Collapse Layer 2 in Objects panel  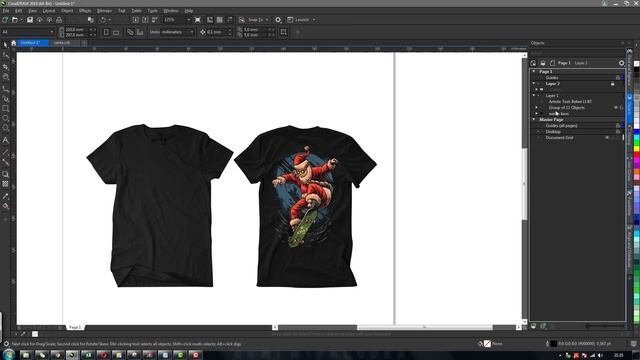[533, 83]
